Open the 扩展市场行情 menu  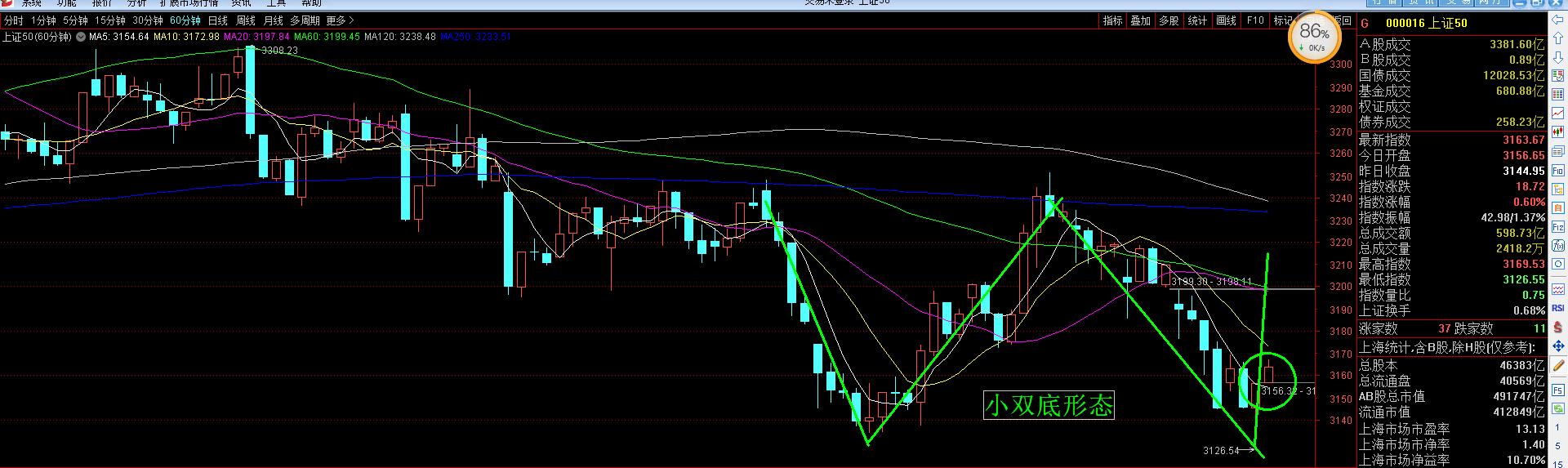click(x=189, y=3)
